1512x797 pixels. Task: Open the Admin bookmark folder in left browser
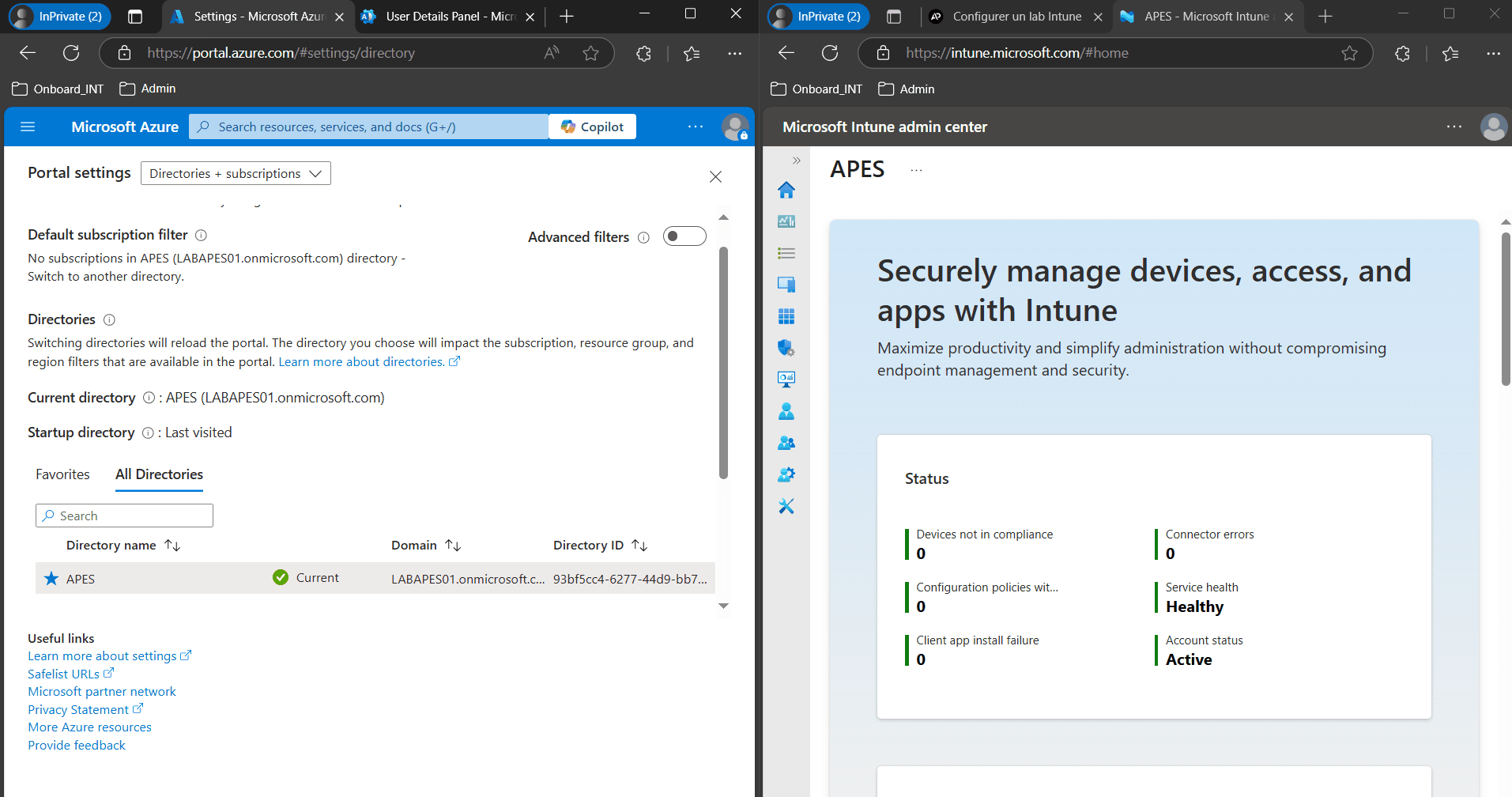click(x=148, y=89)
